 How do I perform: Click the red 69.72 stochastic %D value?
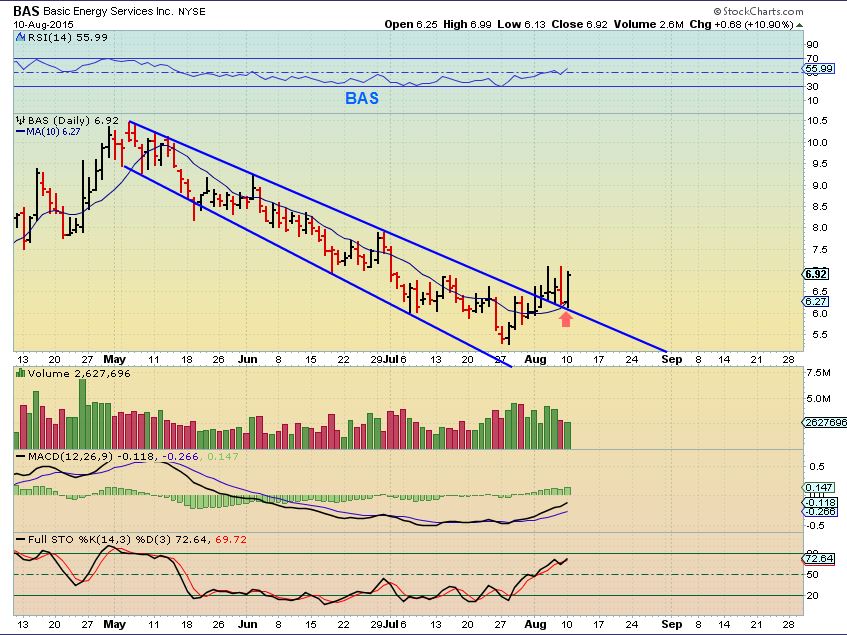pyautogui.click(x=231, y=539)
